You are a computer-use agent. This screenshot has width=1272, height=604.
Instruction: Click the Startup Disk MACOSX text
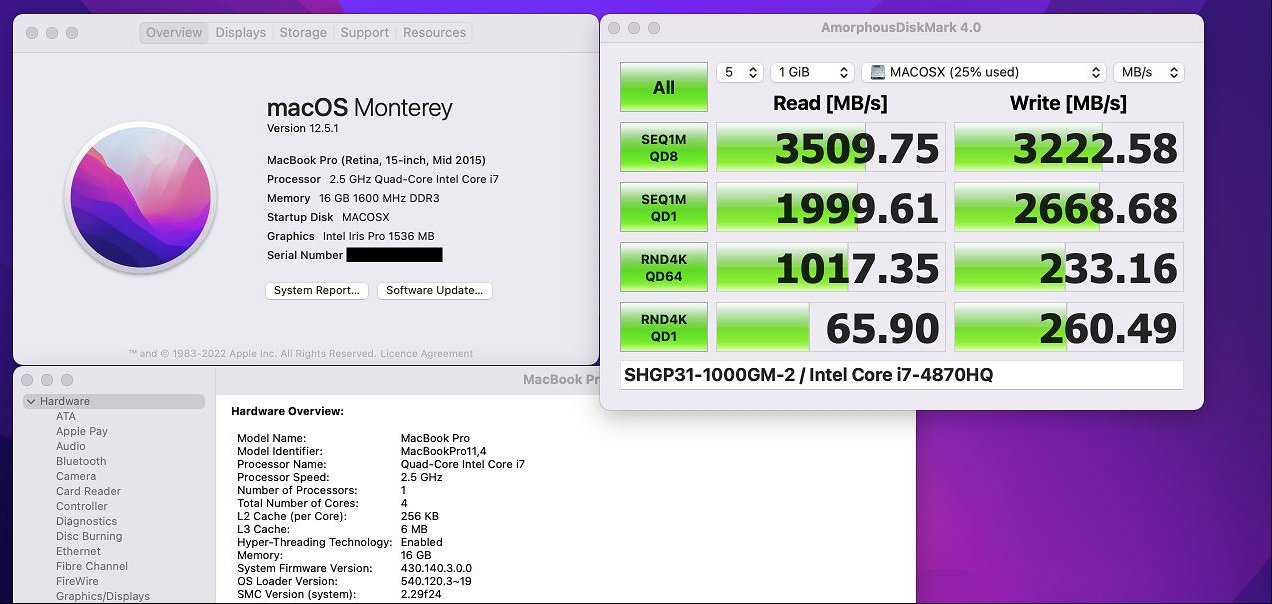[x=328, y=217]
